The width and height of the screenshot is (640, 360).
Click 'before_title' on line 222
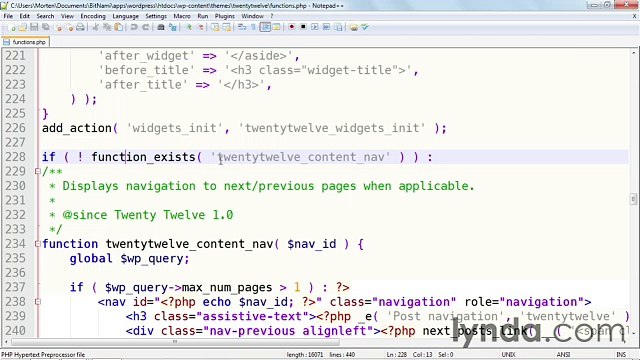click(146, 70)
